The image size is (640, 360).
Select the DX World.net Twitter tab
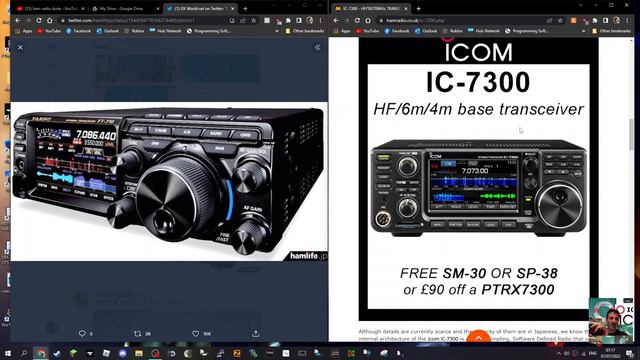coord(200,8)
